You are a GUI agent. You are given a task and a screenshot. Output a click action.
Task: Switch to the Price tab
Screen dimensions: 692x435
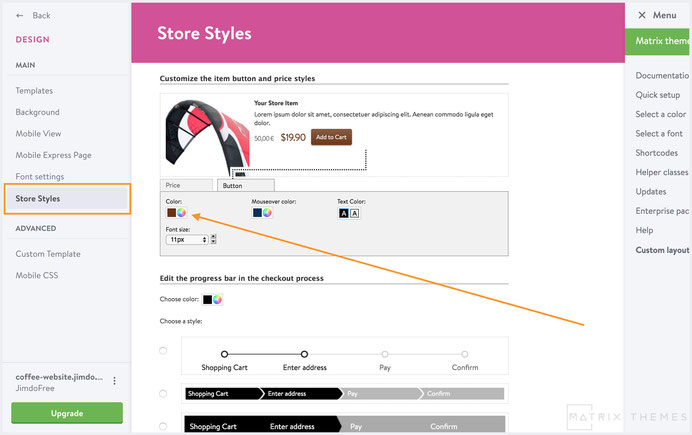pos(186,185)
